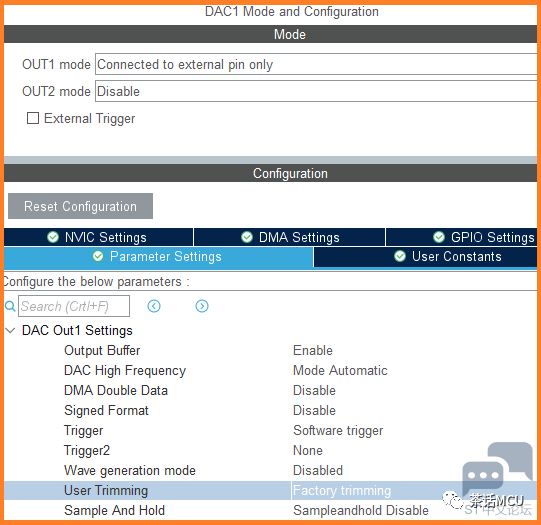This screenshot has width=541, height=525.
Task: Select the User Trimming parameter label
Action: click(106, 491)
